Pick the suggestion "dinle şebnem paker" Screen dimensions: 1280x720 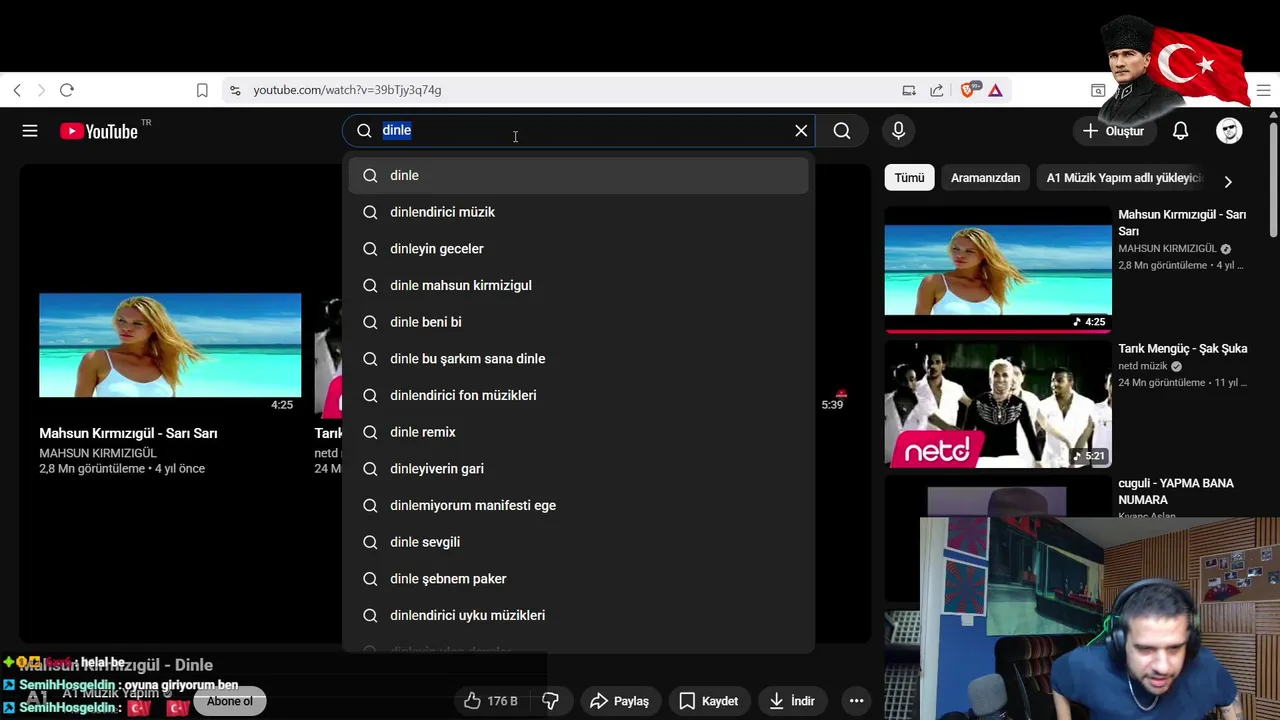tap(578, 579)
